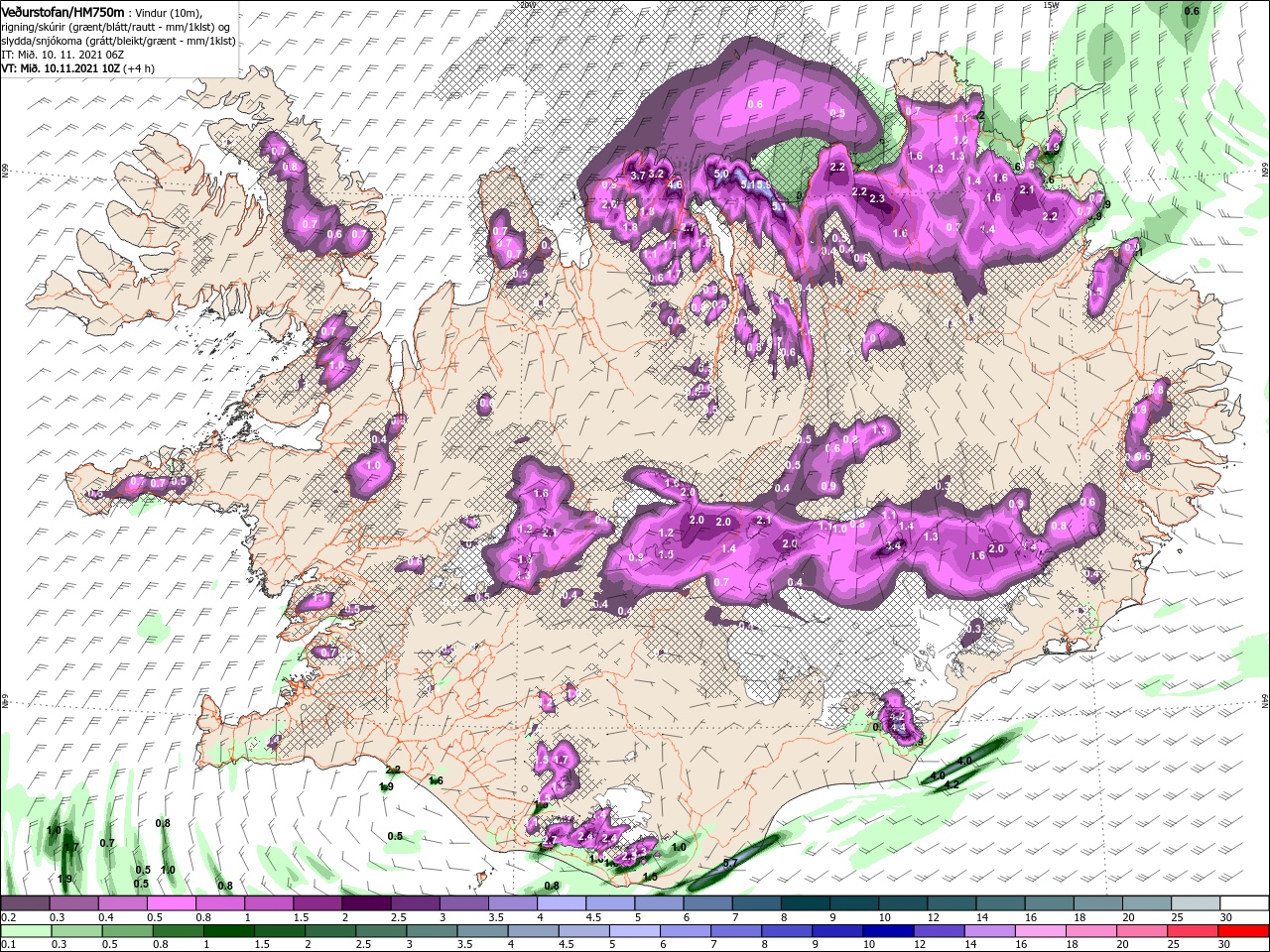The width and height of the screenshot is (1270, 952).
Task: Click the '3.4' snowfall value in the central band
Action: click(x=893, y=545)
